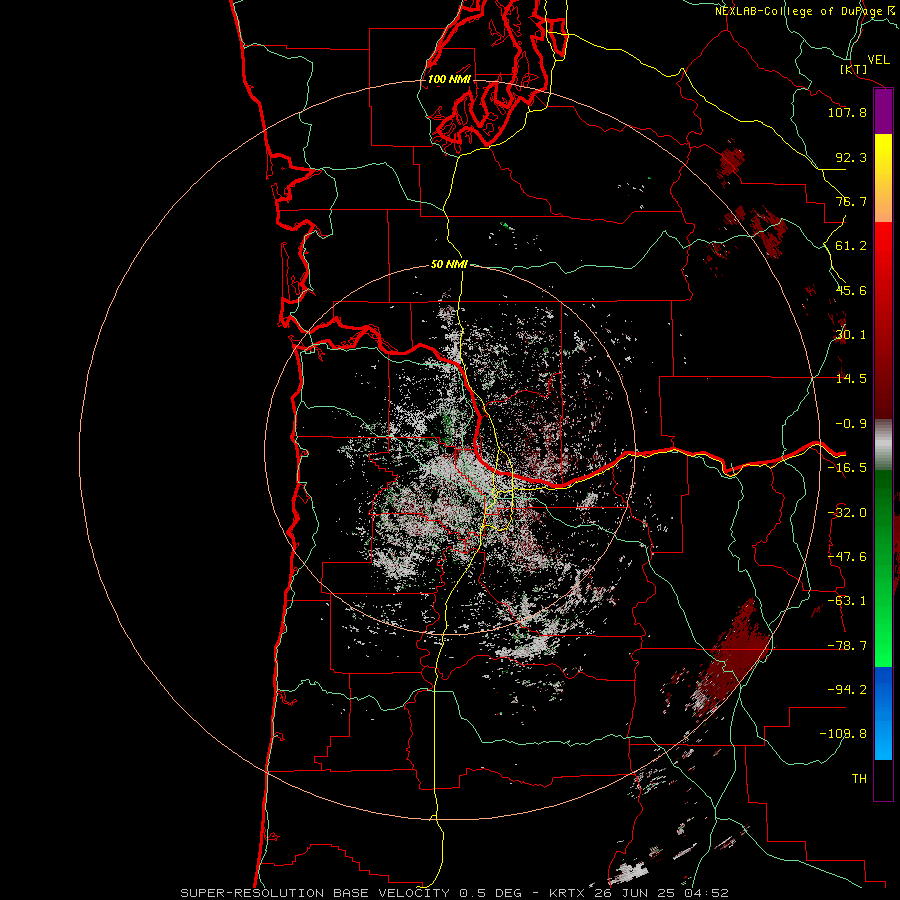Click the 45.6 velocity scale value

(x=851, y=290)
